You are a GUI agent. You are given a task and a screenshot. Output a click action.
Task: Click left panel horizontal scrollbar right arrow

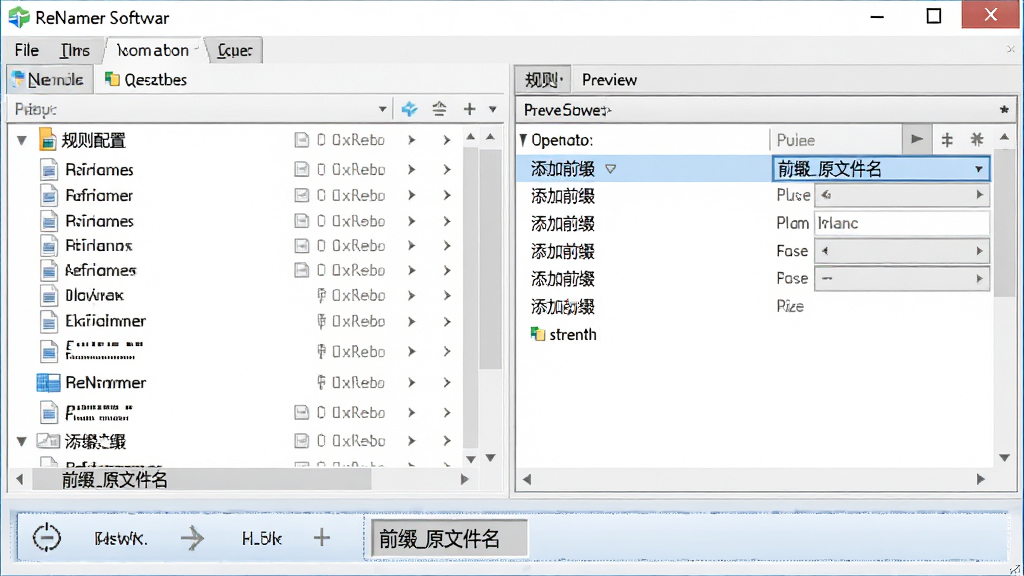(464, 479)
